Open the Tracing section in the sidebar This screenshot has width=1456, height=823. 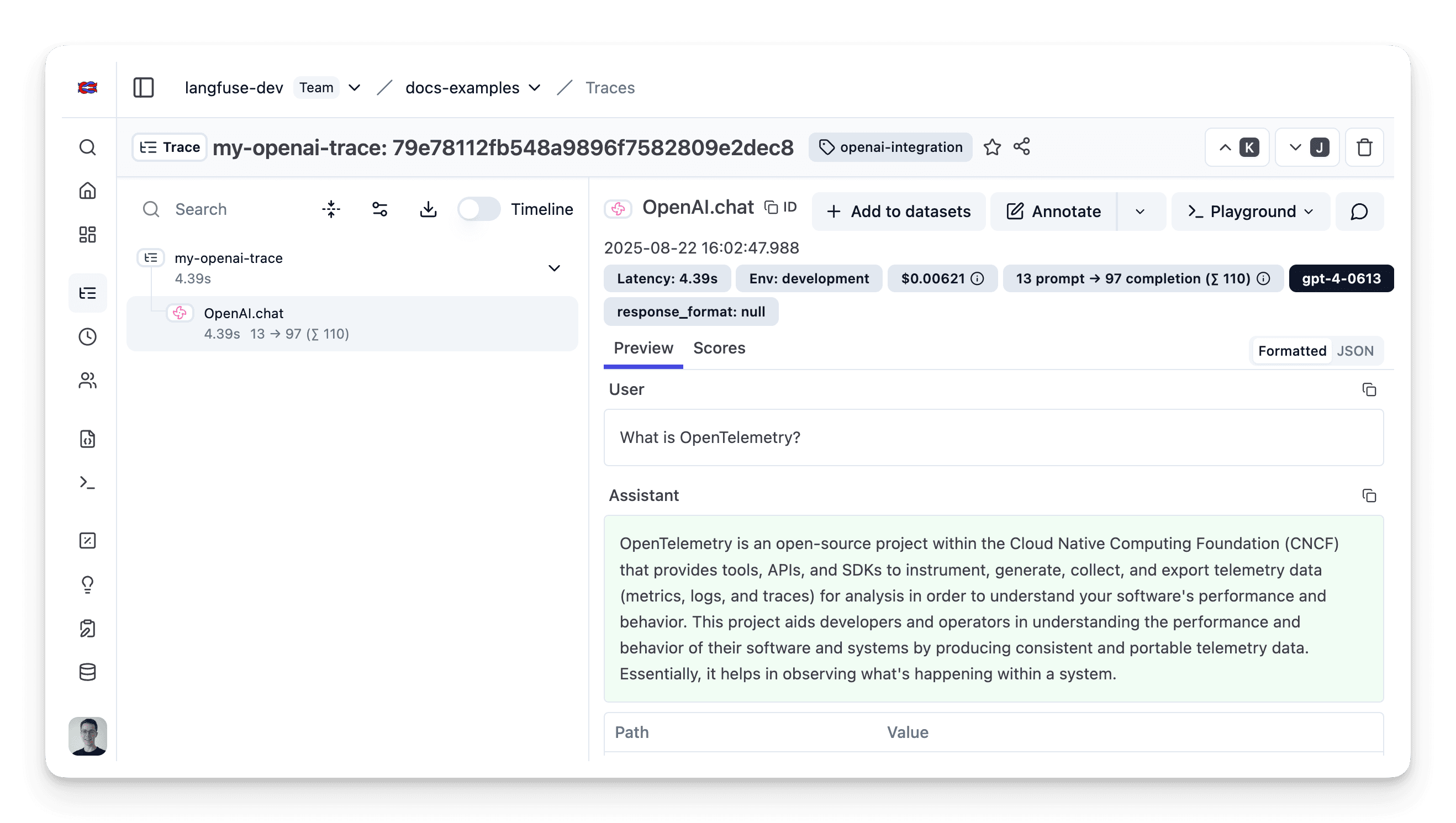pyautogui.click(x=88, y=292)
